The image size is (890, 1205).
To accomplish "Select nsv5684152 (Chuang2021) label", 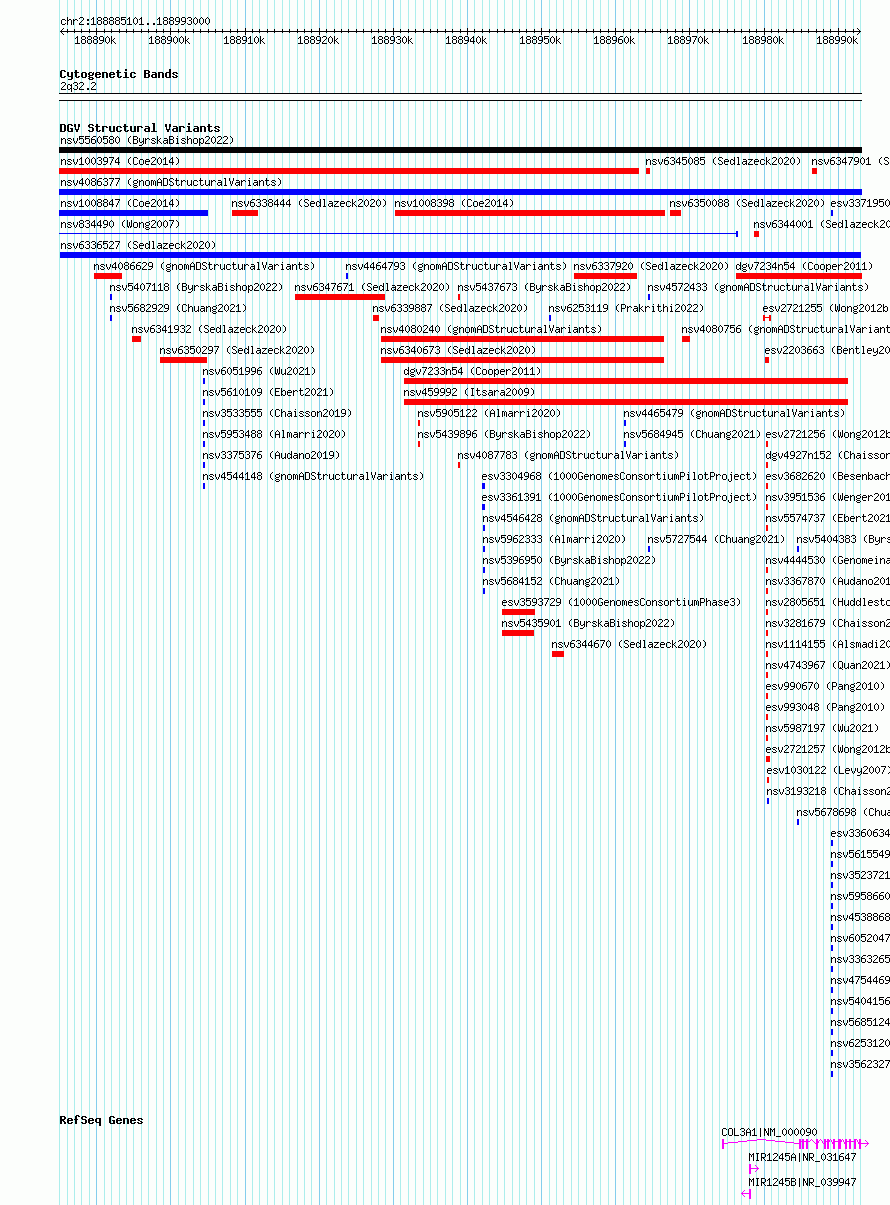I will [x=552, y=581].
